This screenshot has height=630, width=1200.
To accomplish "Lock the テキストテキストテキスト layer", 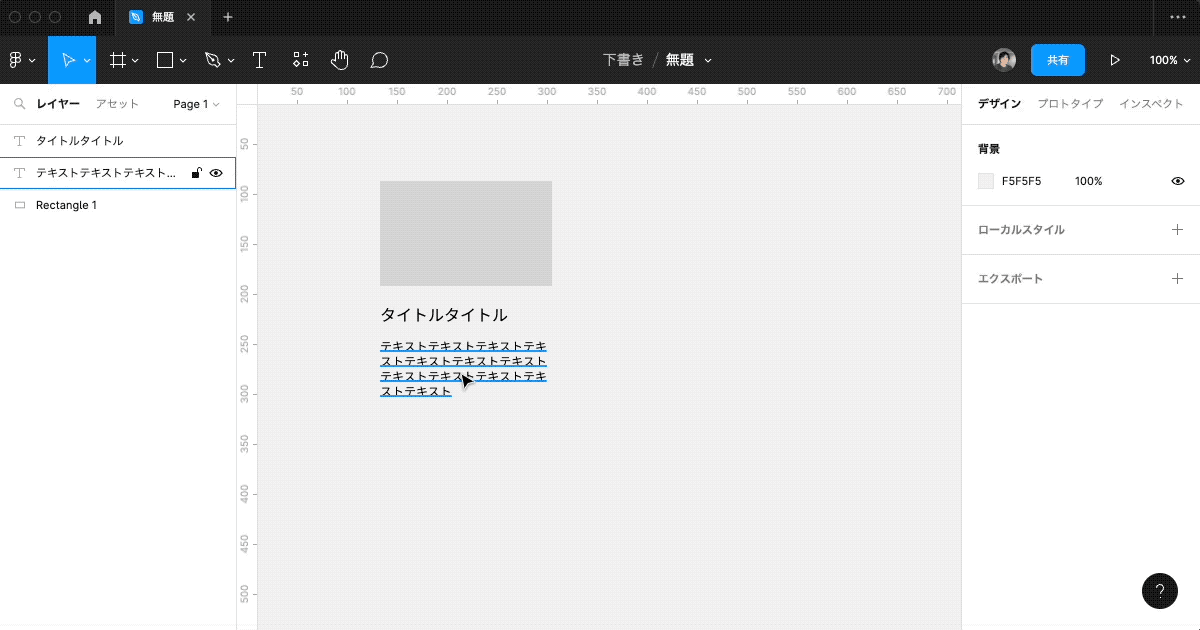I will 196,172.
